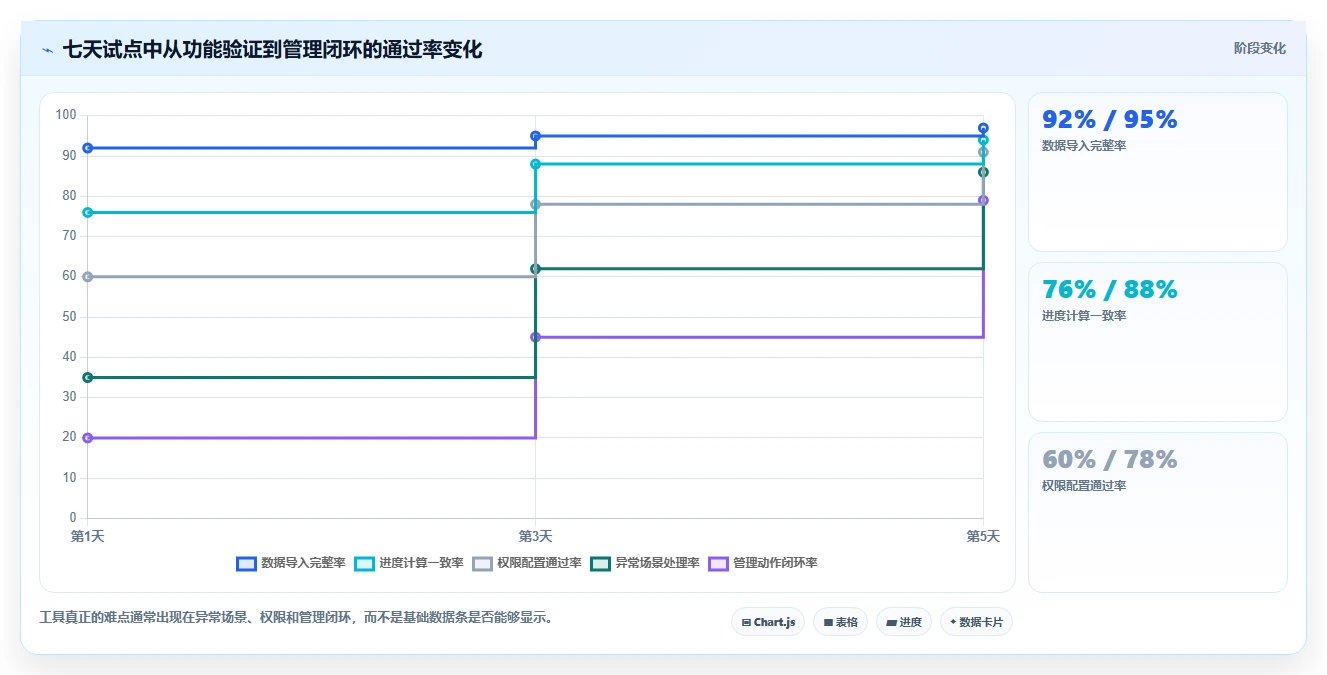This screenshot has height=675, width=1327.
Task: Click the 第1天 data point at value 76
Action: pyautogui.click(x=88, y=212)
